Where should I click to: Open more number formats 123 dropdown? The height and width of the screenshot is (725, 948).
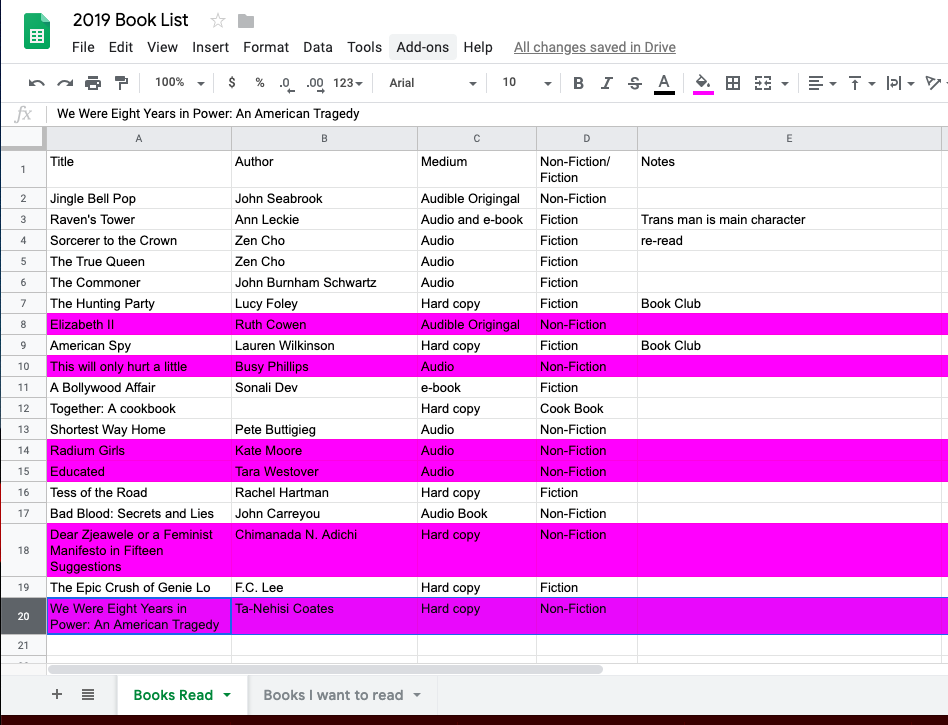pos(348,83)
